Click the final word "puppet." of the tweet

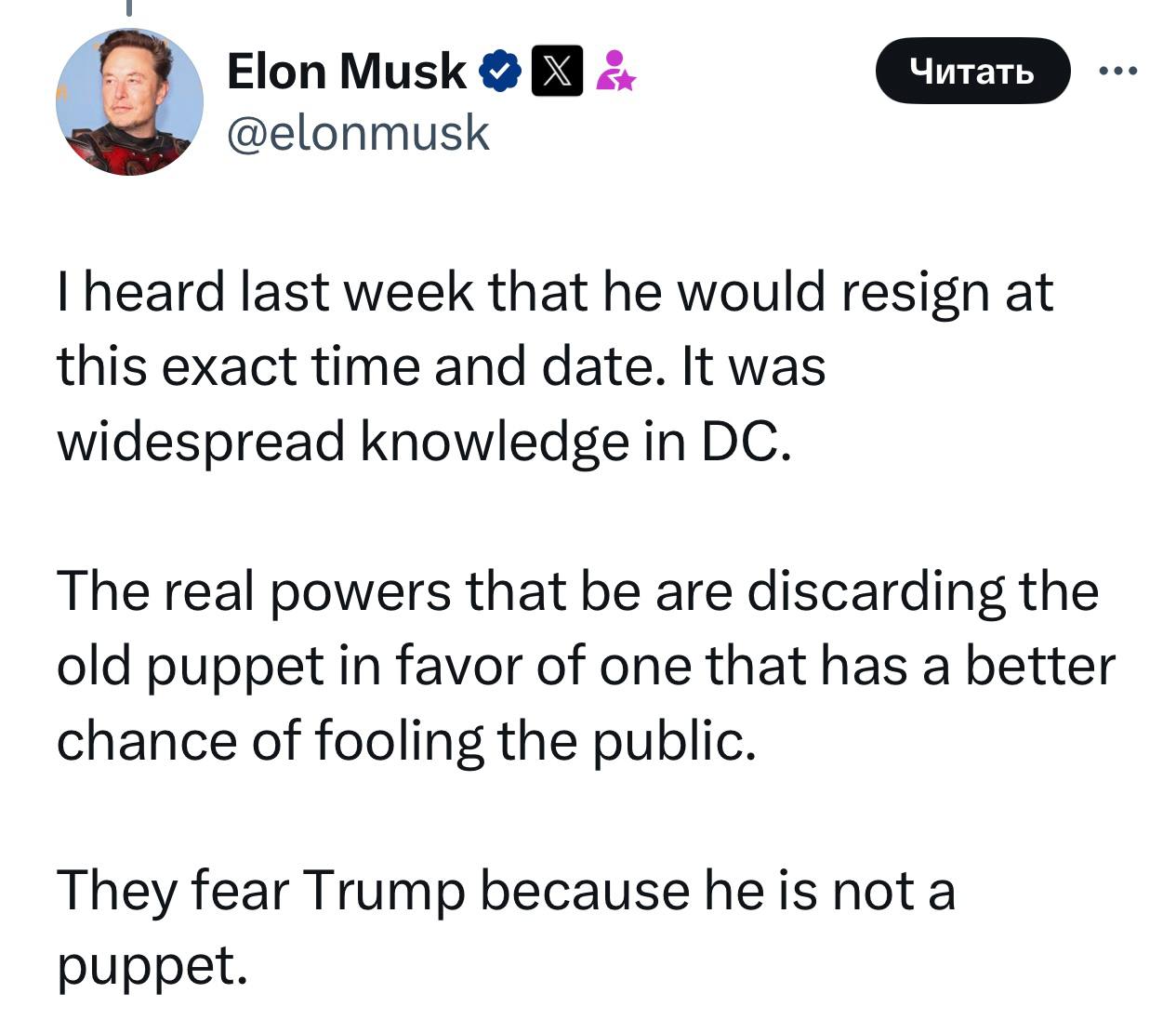tap(152, 965)
